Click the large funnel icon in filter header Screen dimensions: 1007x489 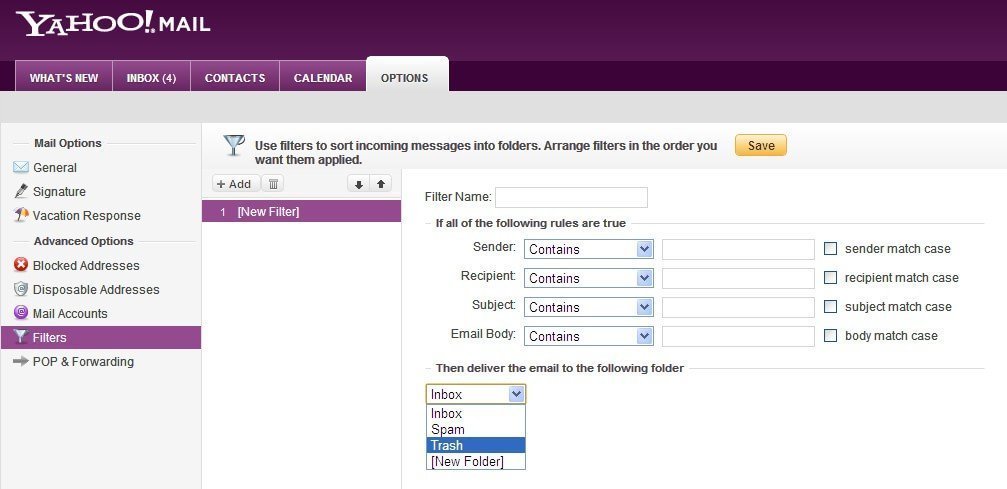pyautogui.click(x=234, y=145)
